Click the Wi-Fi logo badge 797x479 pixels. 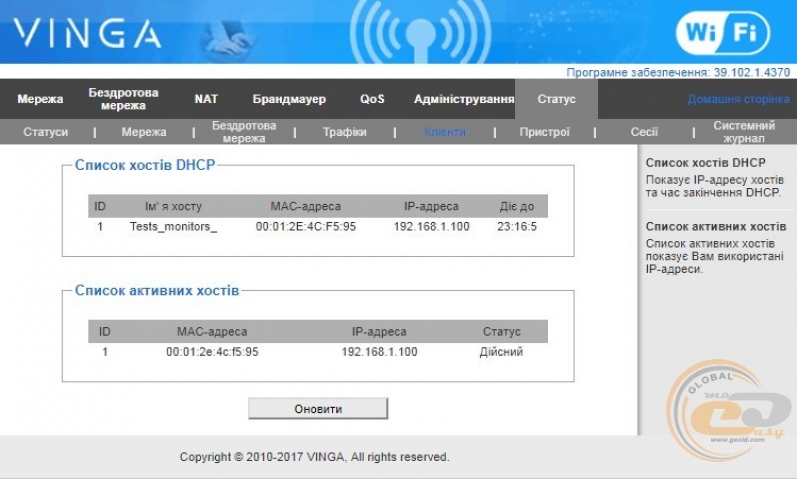(723, 33)
